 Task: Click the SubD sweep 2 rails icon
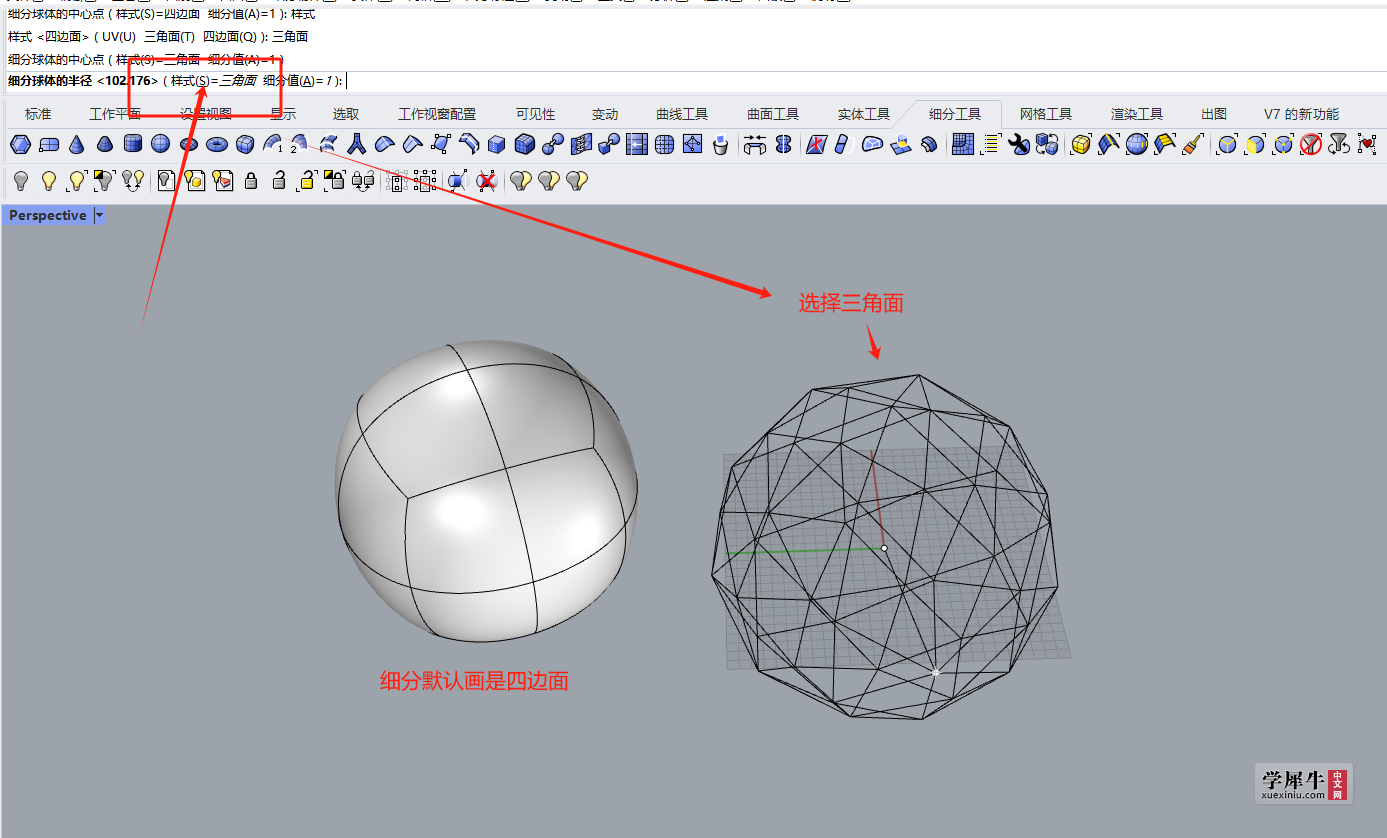pyautogui.click(x=299, y=146)
